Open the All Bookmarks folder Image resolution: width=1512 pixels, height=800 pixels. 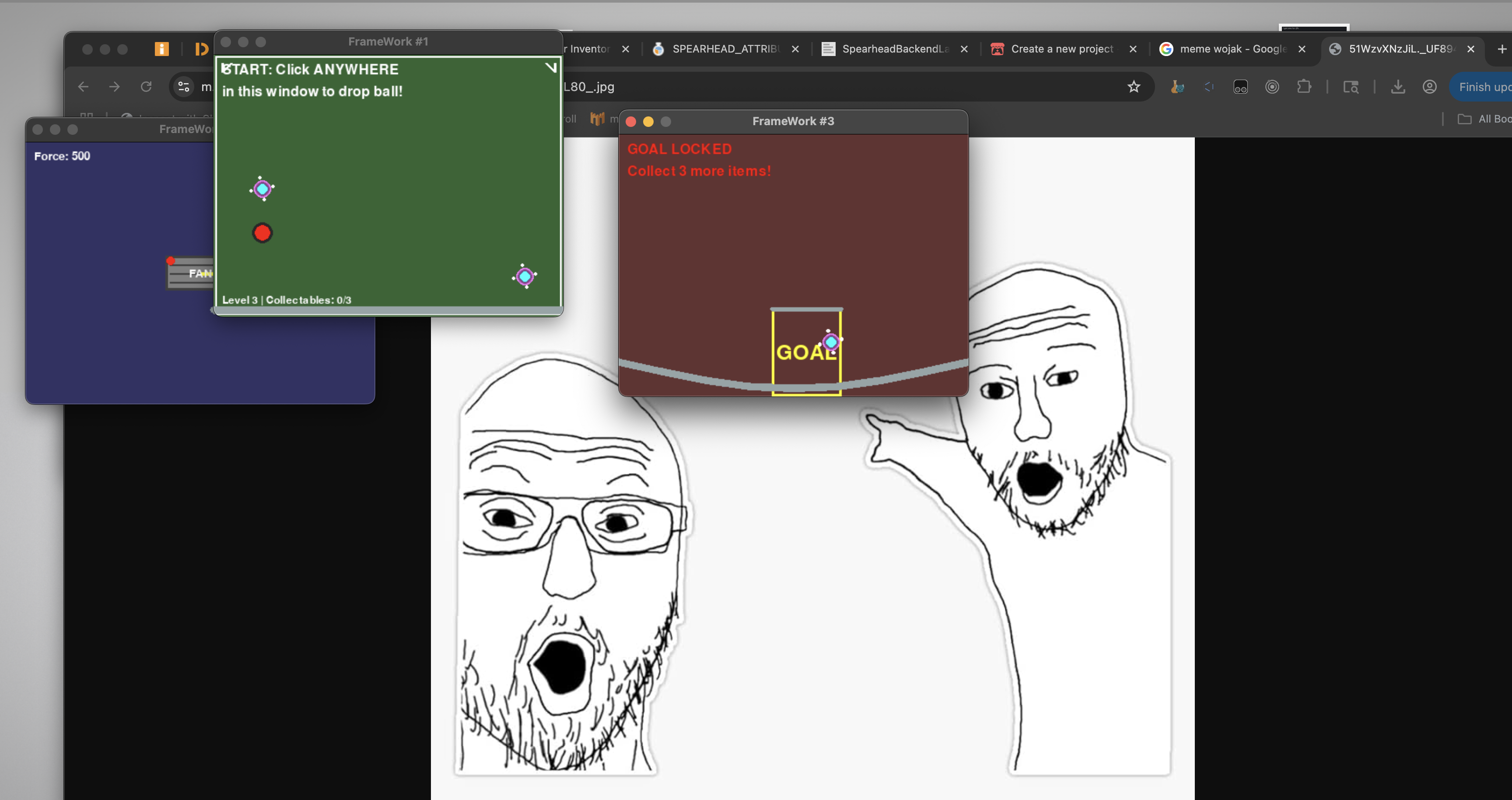point(1484,119)
